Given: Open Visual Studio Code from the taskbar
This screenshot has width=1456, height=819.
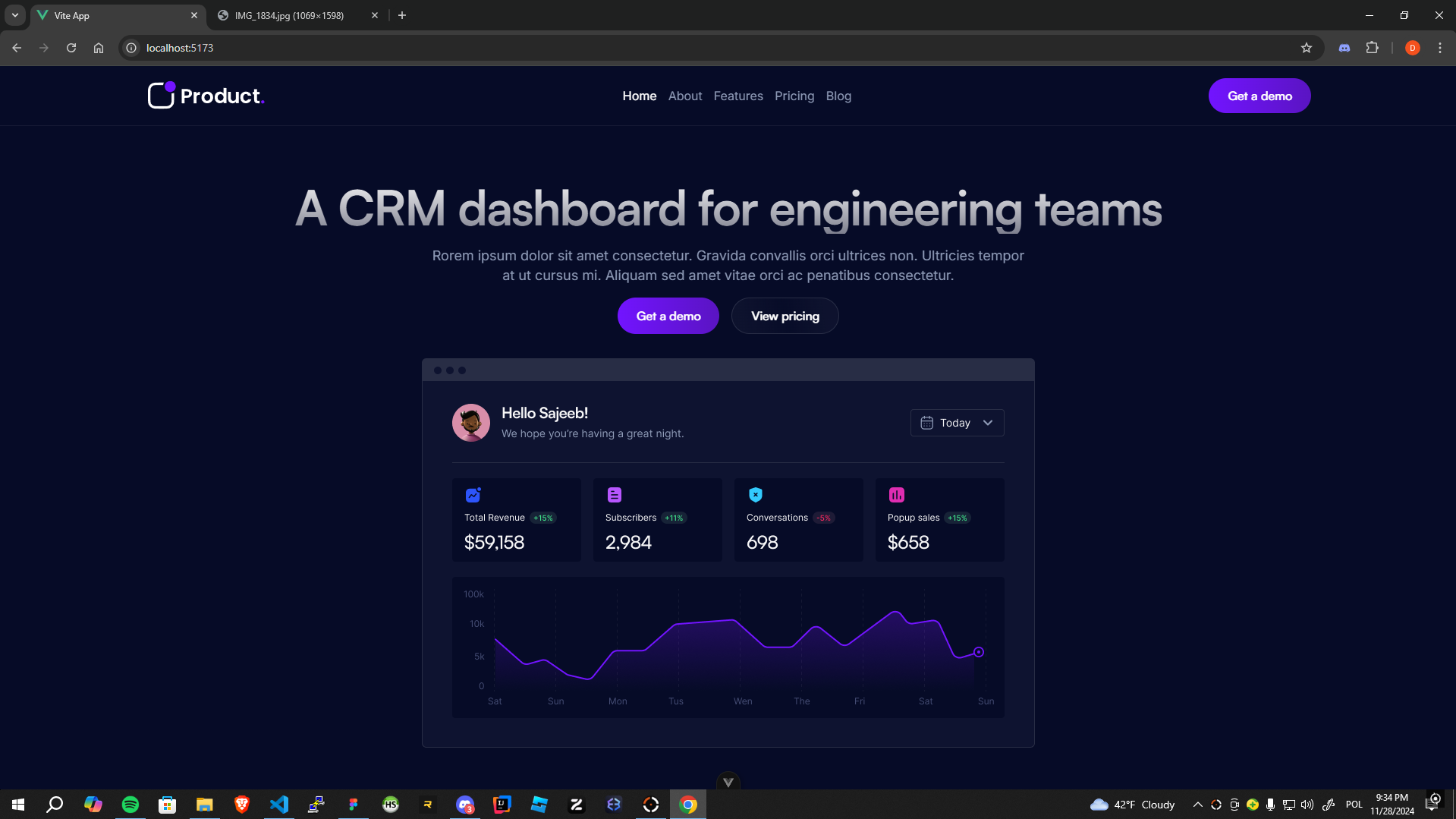Looking at the screenshot, I should tap(278, 804).
